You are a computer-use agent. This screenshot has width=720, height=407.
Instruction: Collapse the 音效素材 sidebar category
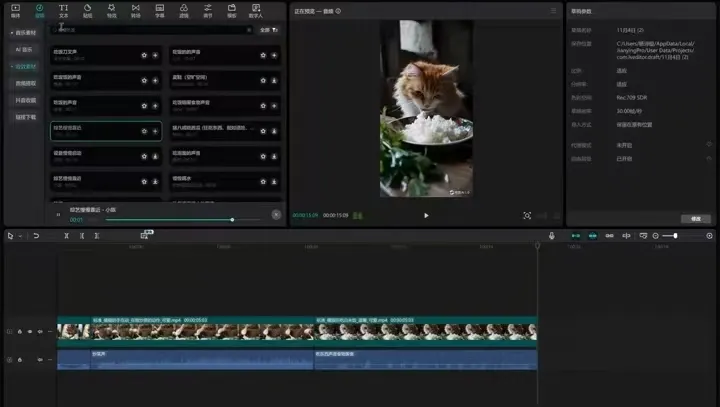tap(23, 66)
